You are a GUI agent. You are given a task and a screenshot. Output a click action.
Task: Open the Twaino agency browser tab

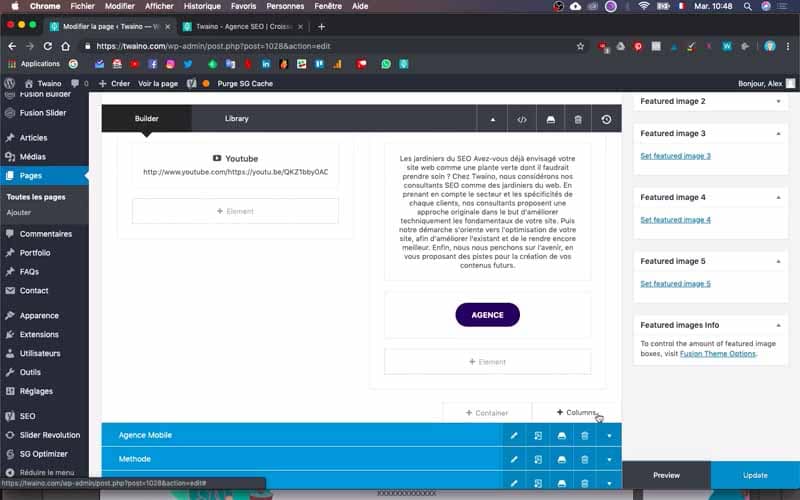(243, 27)
